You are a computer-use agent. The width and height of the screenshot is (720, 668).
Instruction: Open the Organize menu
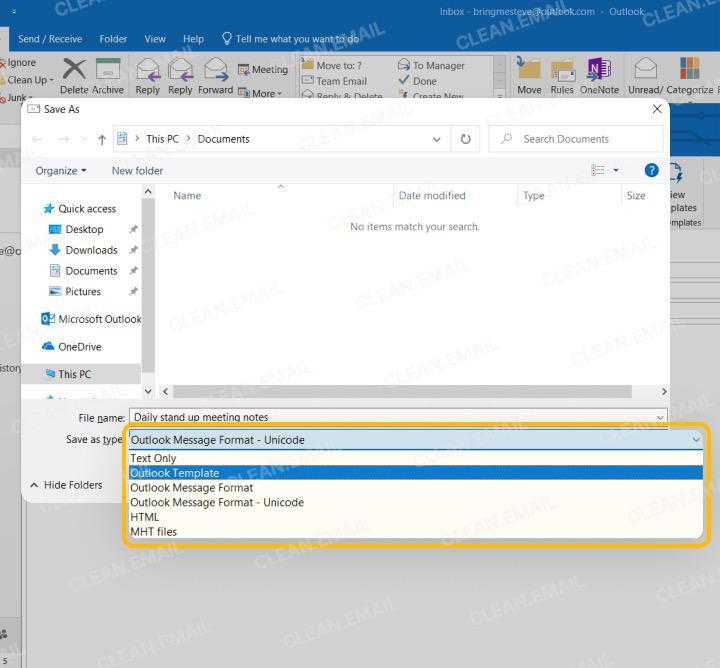pyautogui.click(x=61, y=171)
